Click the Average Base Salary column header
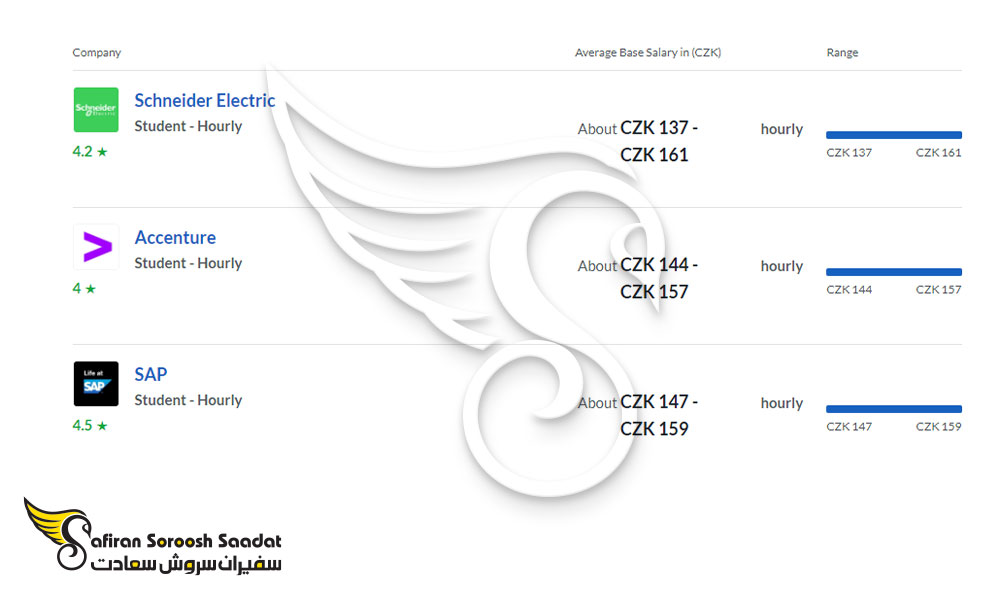Screen dimensions: 1000x600 [x=648, y=52]
